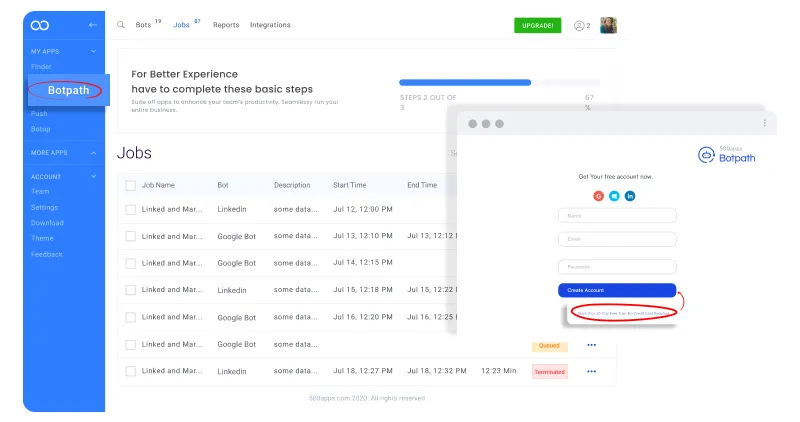Open Botup app in the sidebar
Image resolution: width=800 pixels, height=422 pixels.
point(40,129)
